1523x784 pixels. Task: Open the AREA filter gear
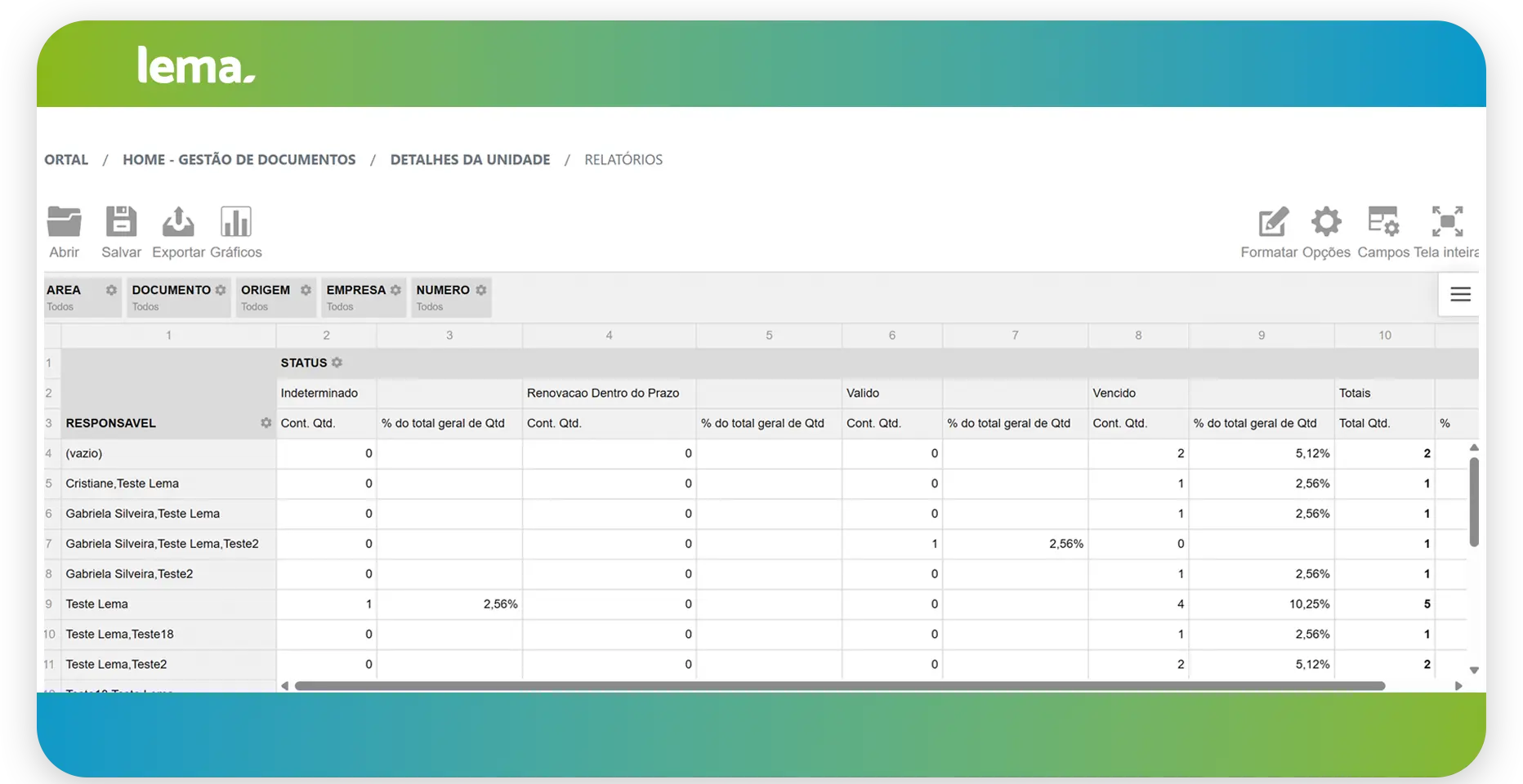111,290
